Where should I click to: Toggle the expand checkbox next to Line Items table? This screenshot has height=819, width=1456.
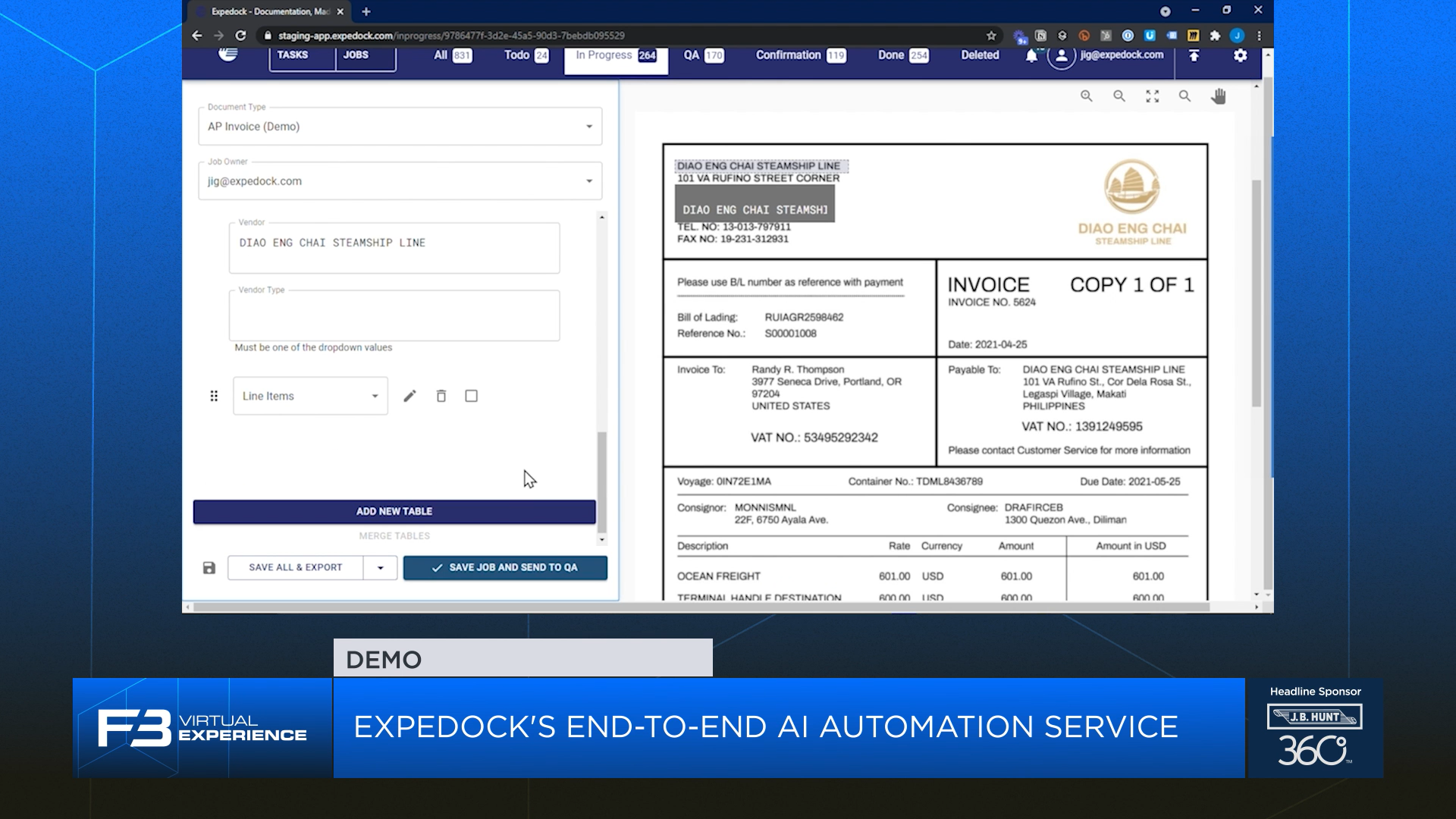coord(471,396)
